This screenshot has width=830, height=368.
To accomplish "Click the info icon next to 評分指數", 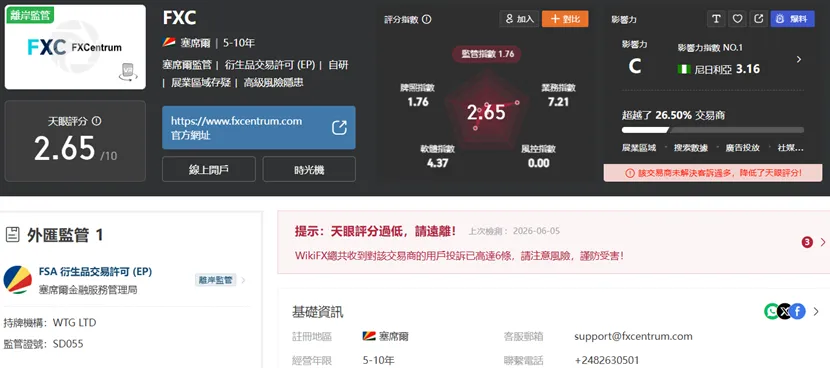I will coord(427,19).
